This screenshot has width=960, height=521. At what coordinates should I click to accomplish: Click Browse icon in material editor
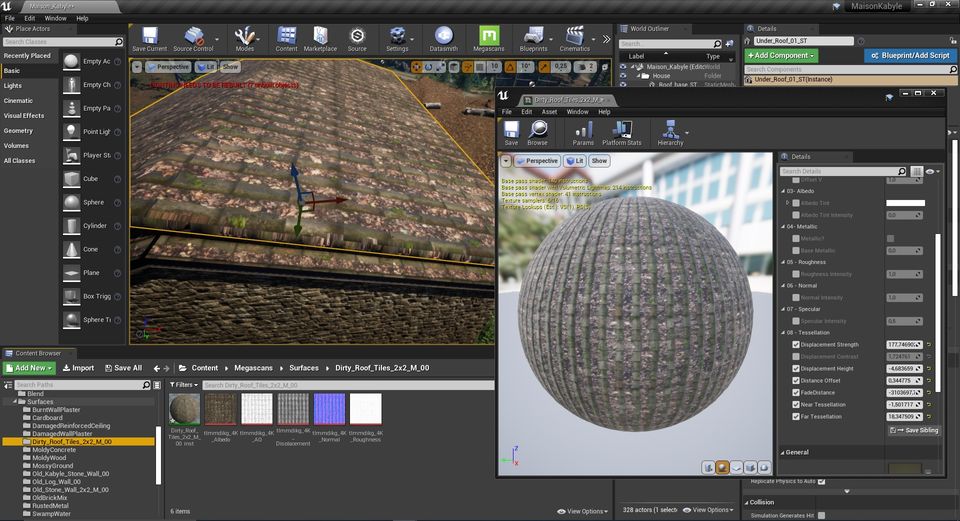point(538,133)
